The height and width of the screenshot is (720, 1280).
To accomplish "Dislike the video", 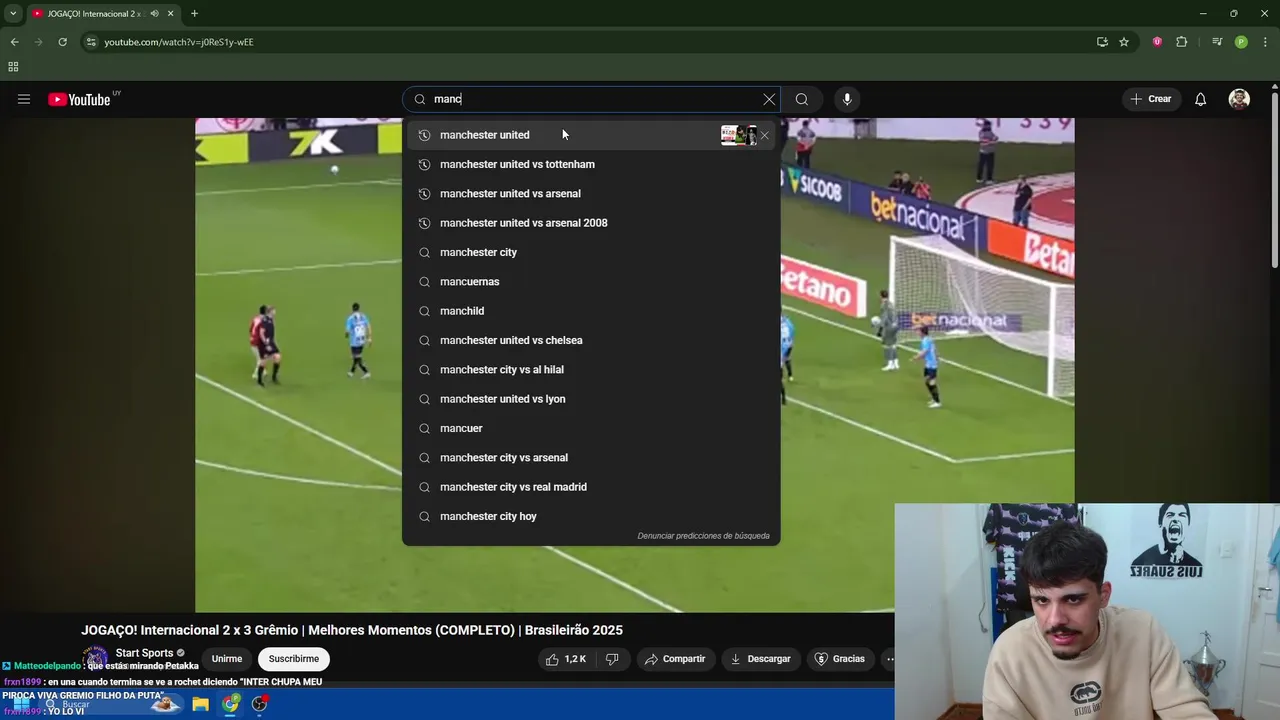I will coord(612,659).
